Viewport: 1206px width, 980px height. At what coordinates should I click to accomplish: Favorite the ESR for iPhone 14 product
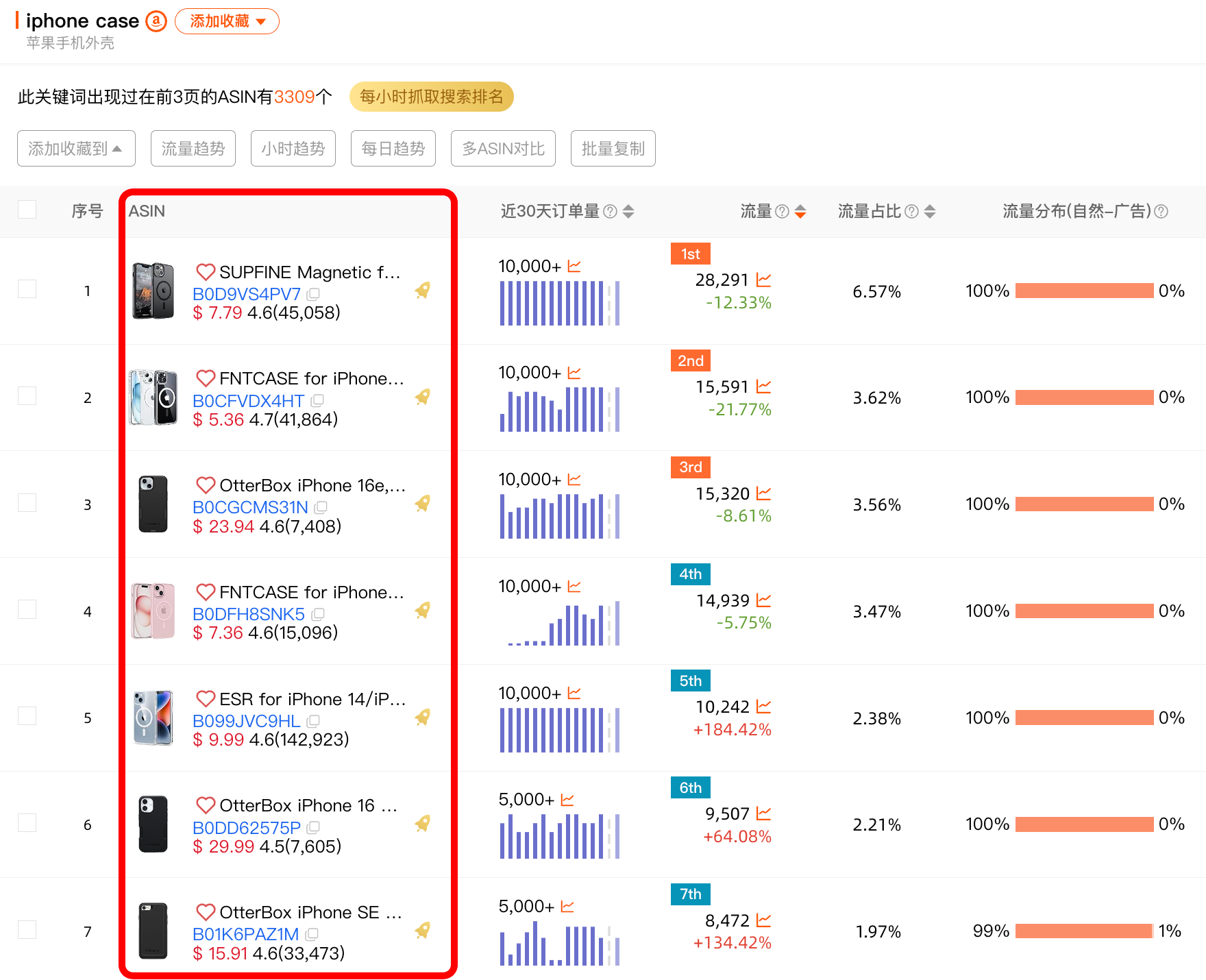pos(206,698)
